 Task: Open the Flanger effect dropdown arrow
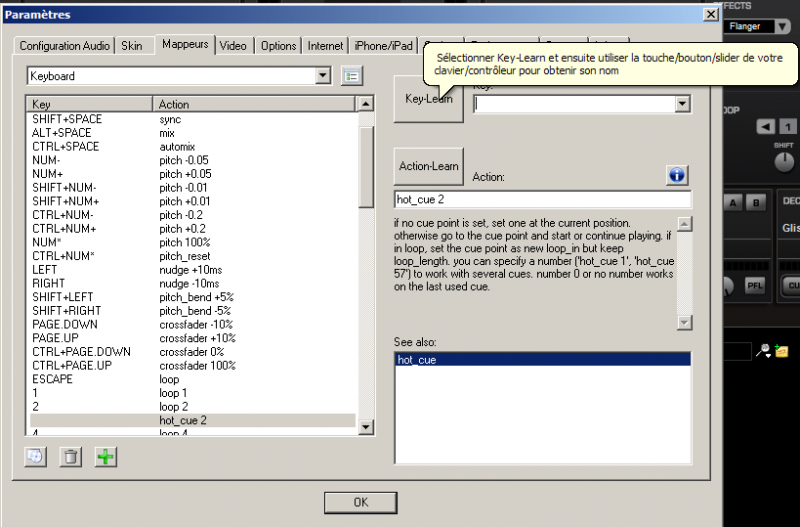pyautogui.click(x=782, y=27)
